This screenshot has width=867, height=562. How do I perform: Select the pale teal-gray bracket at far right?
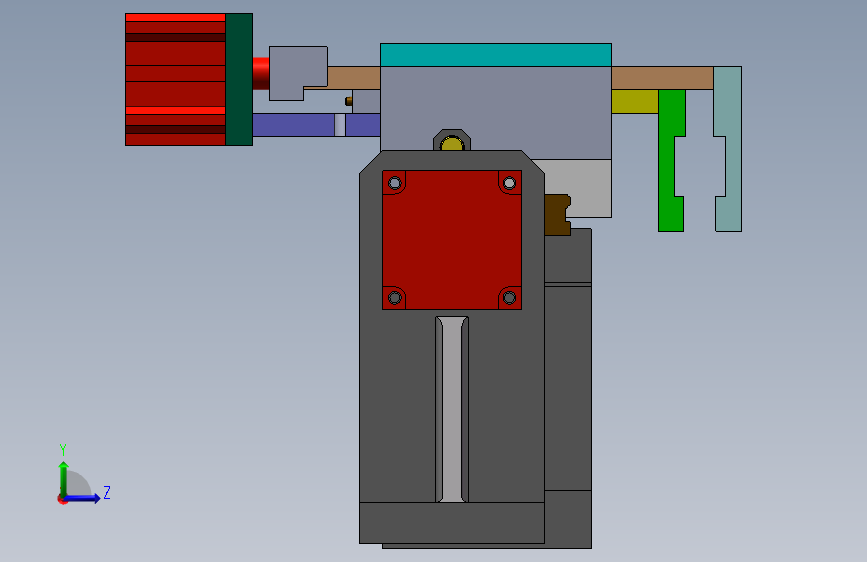[x=733, y=149]
